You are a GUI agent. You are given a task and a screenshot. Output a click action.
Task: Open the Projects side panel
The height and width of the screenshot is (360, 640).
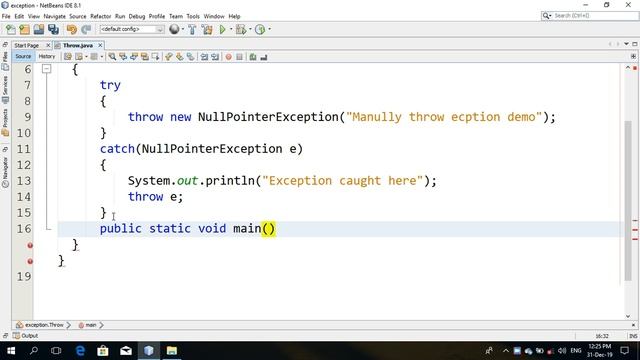pyautogui.click(x=5, y=122)
